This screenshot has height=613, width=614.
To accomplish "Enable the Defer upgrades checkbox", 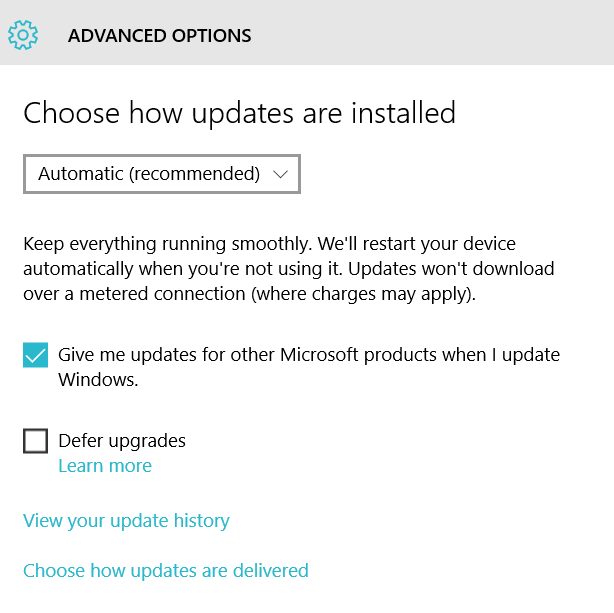I will coord(36,441).
